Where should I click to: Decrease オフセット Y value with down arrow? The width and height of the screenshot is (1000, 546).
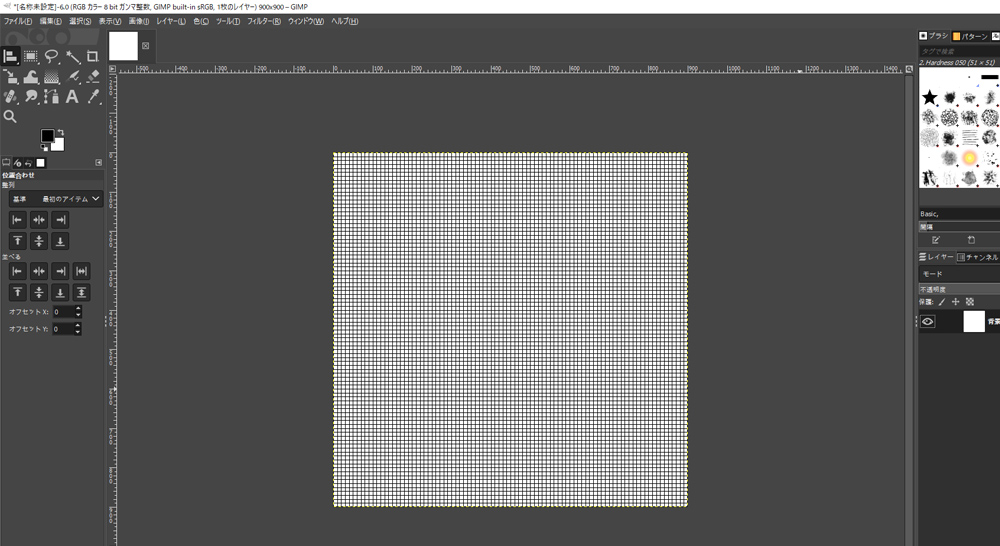[78, 332]
